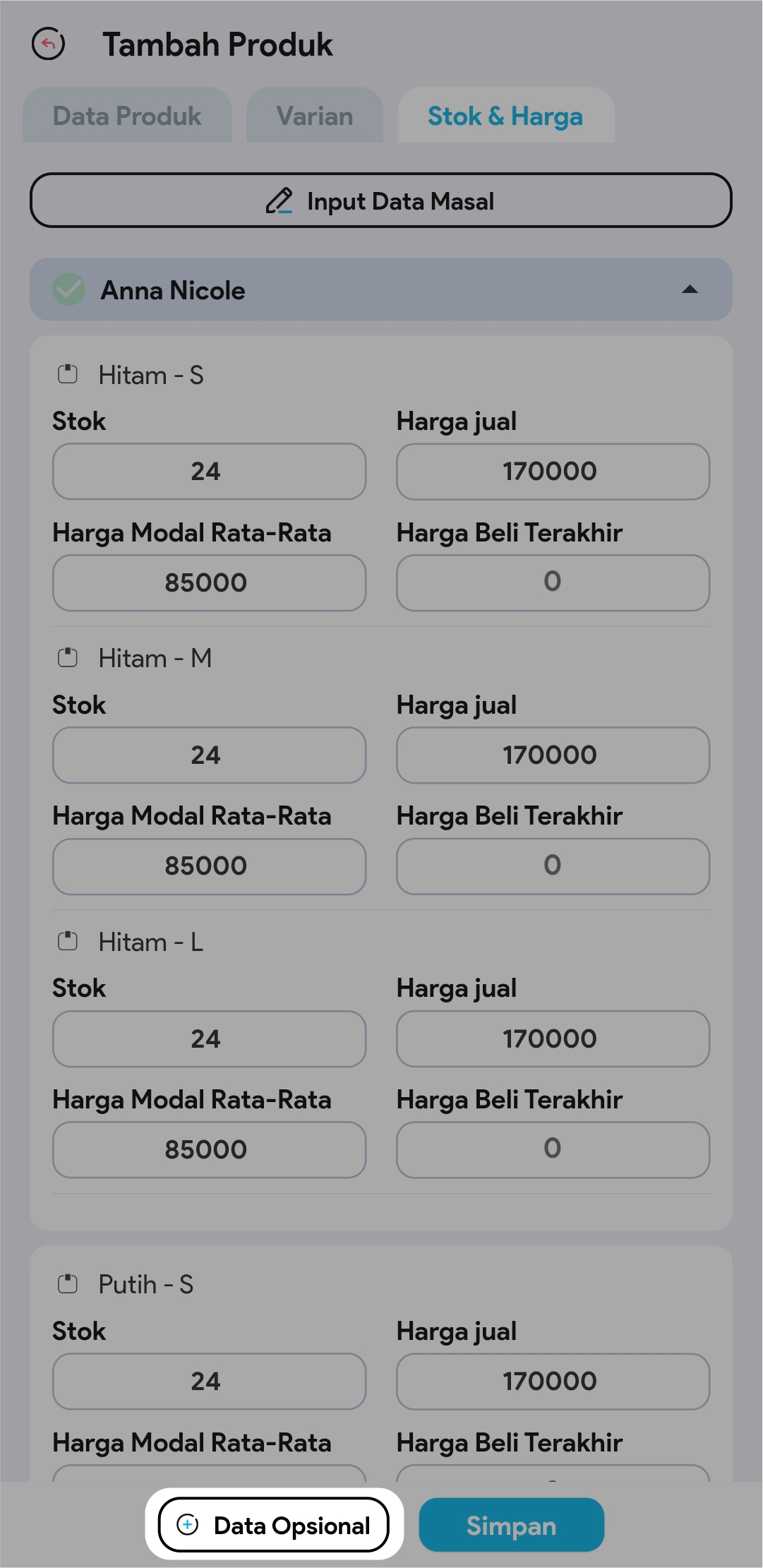Edit Harga Beli Terakhir field for Hitam - S

point(553,582)
